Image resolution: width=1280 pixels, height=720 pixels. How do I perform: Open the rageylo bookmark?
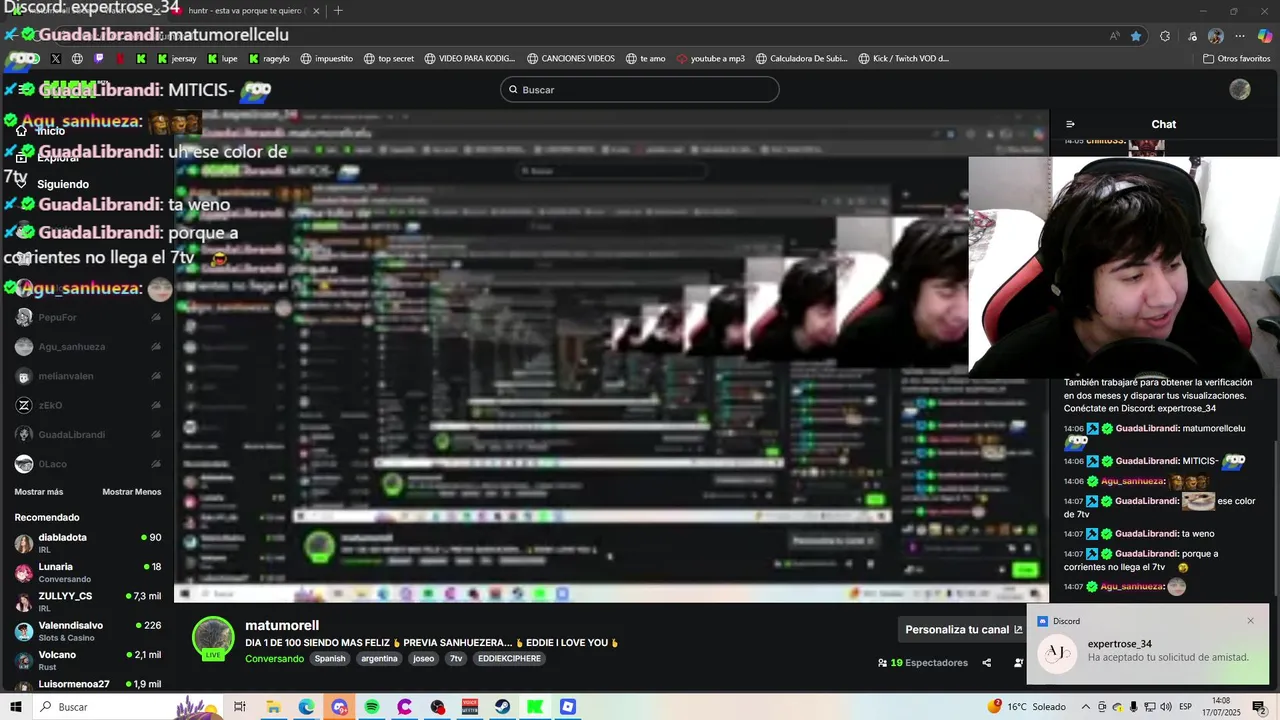click(x=269, y=59)
